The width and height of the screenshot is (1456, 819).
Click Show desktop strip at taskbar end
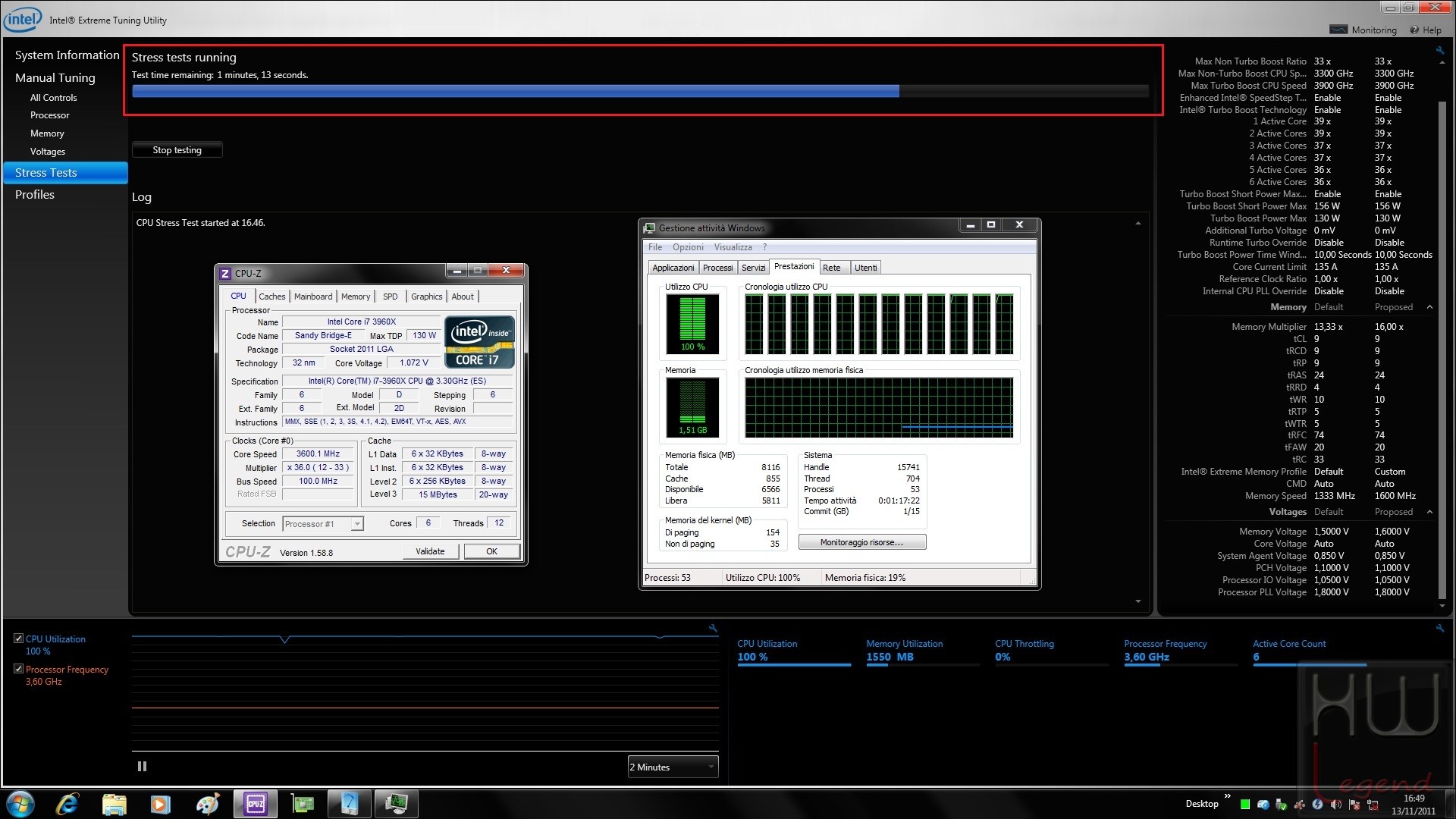[x=1450, y=804]
